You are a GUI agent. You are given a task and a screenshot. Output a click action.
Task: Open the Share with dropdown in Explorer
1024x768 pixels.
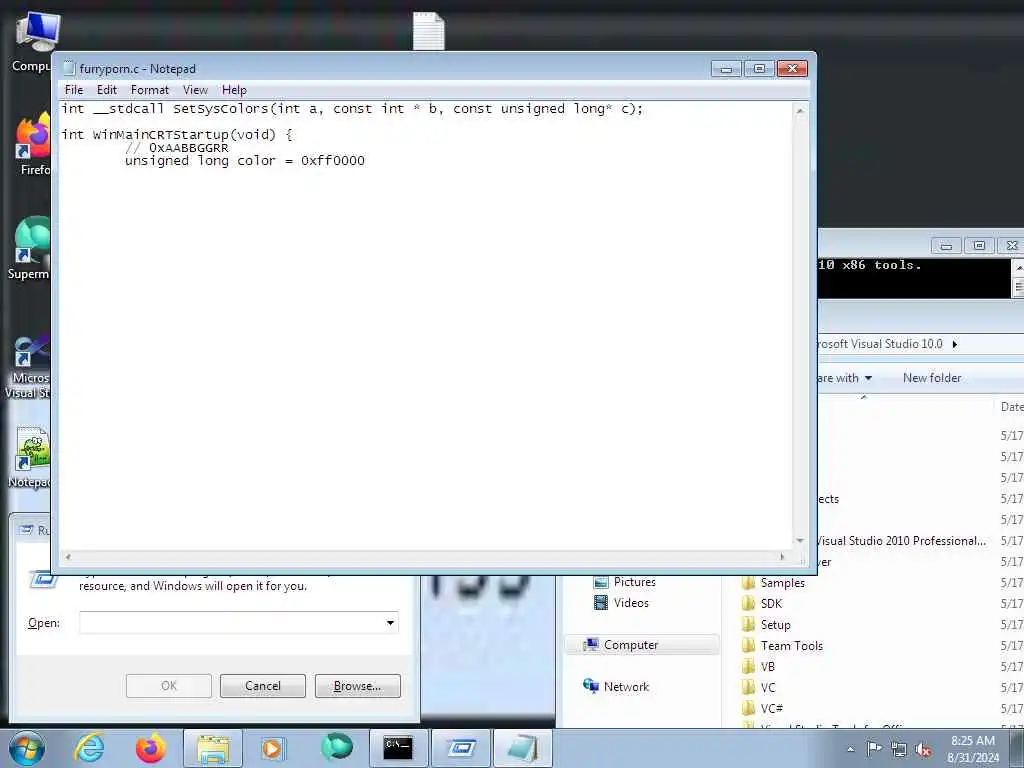click(x=844, y=377)
